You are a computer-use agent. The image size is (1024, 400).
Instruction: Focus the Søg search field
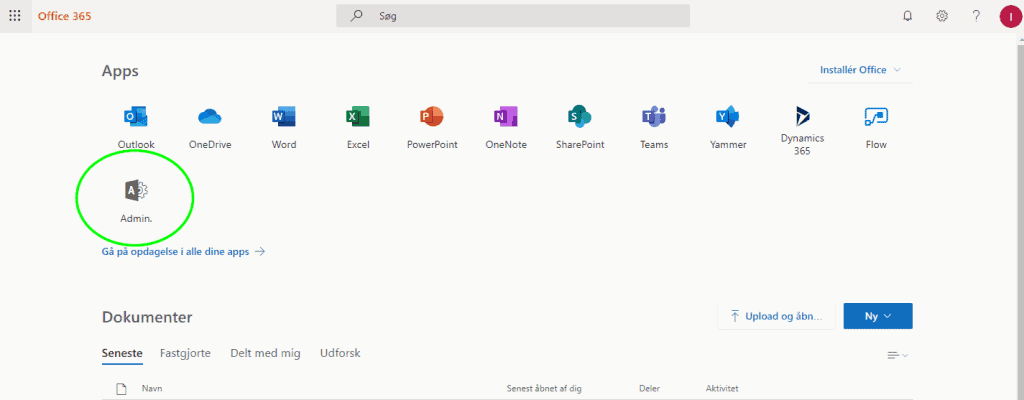[513, 16]
